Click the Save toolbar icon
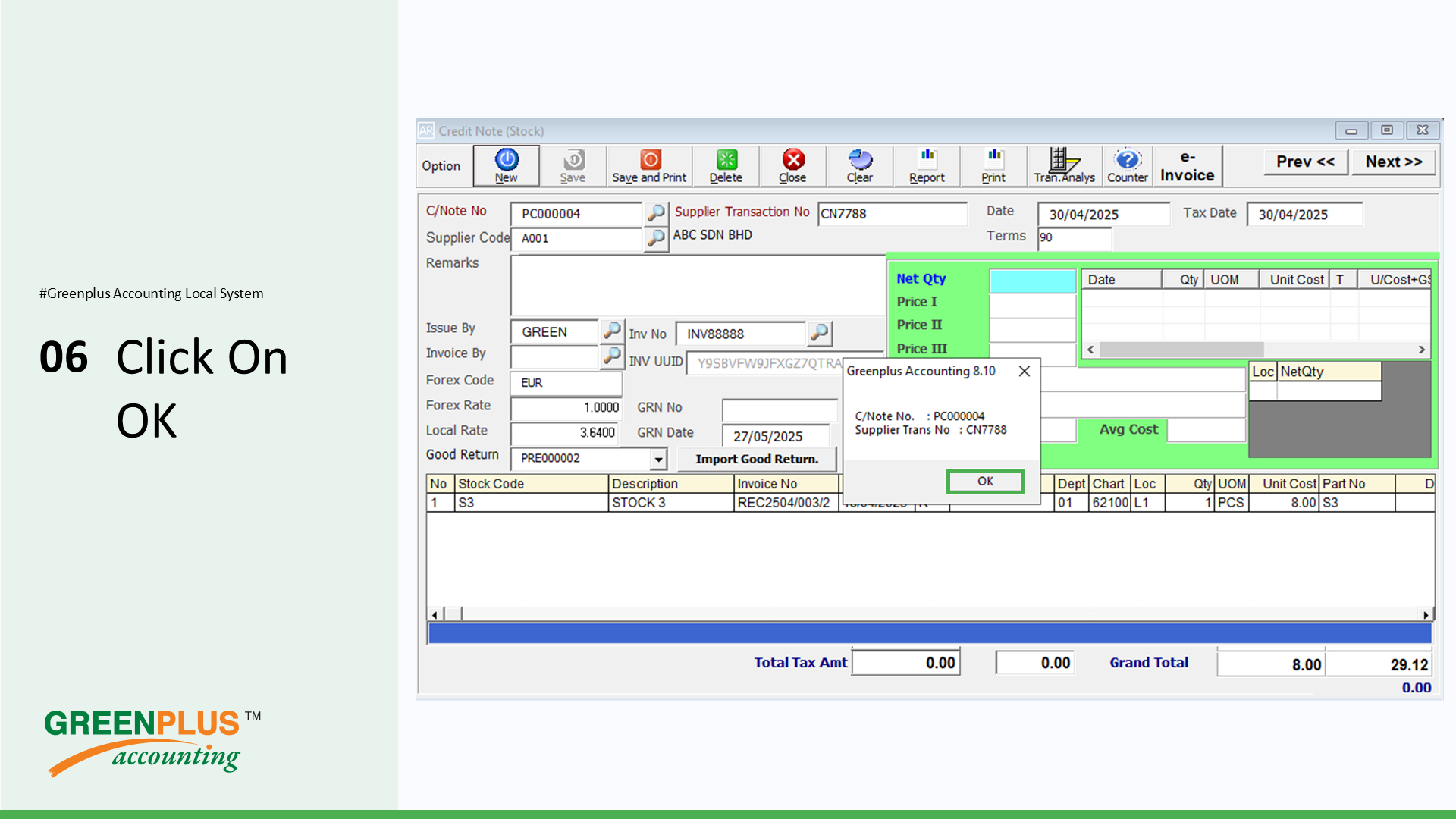The height and width of the screenshot is (819, 1456). pos(573,165)
